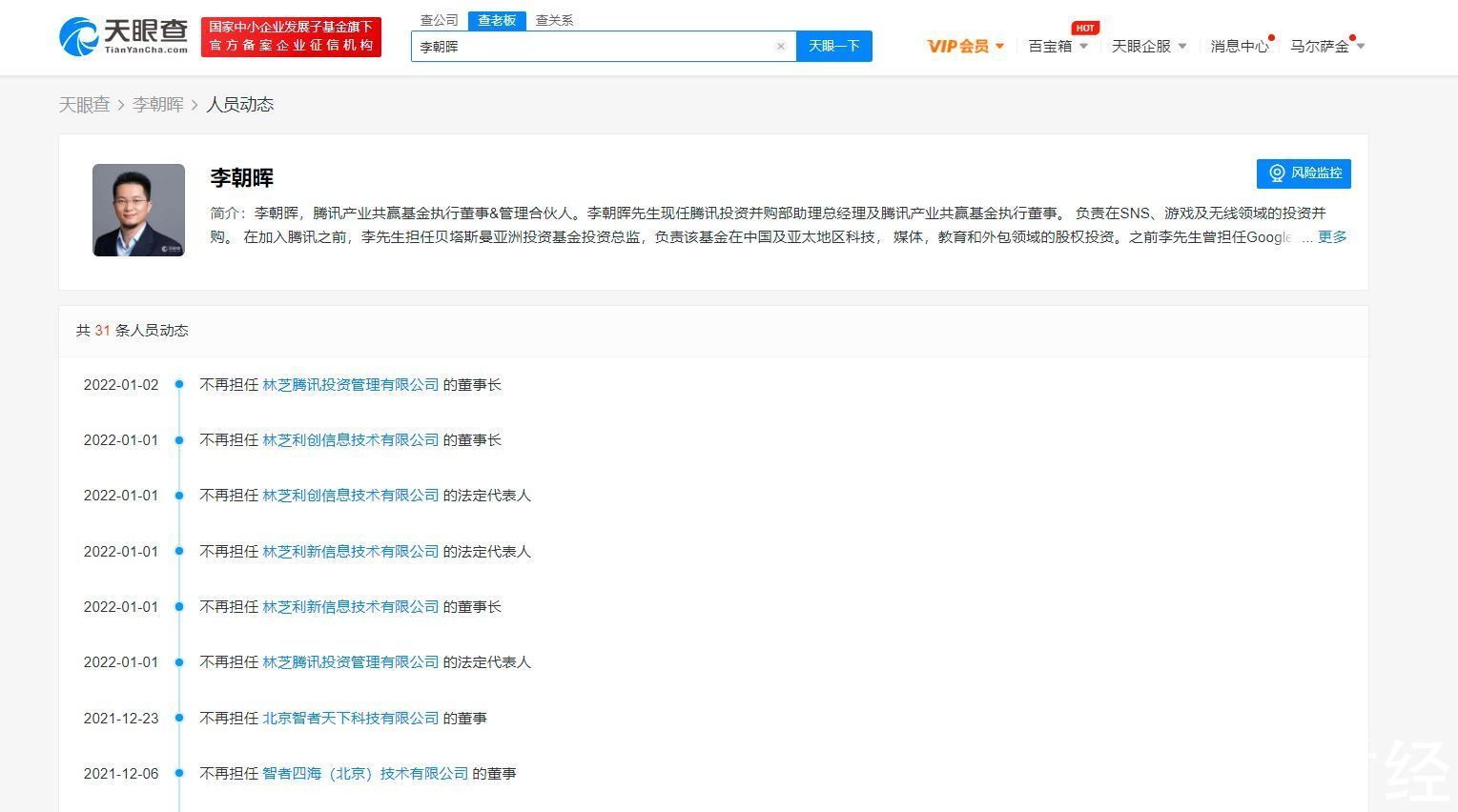Click the HOT badge above 百宝箱
Screen dimensions: 1458x812
[x=1085, y=28]
